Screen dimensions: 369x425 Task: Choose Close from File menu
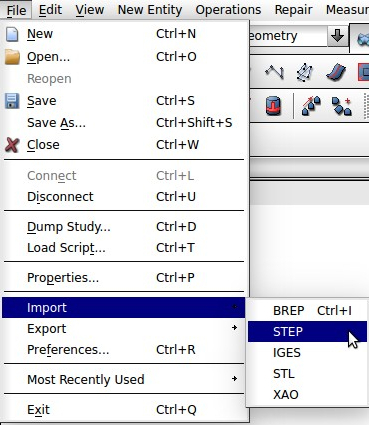tap(123, 145)
